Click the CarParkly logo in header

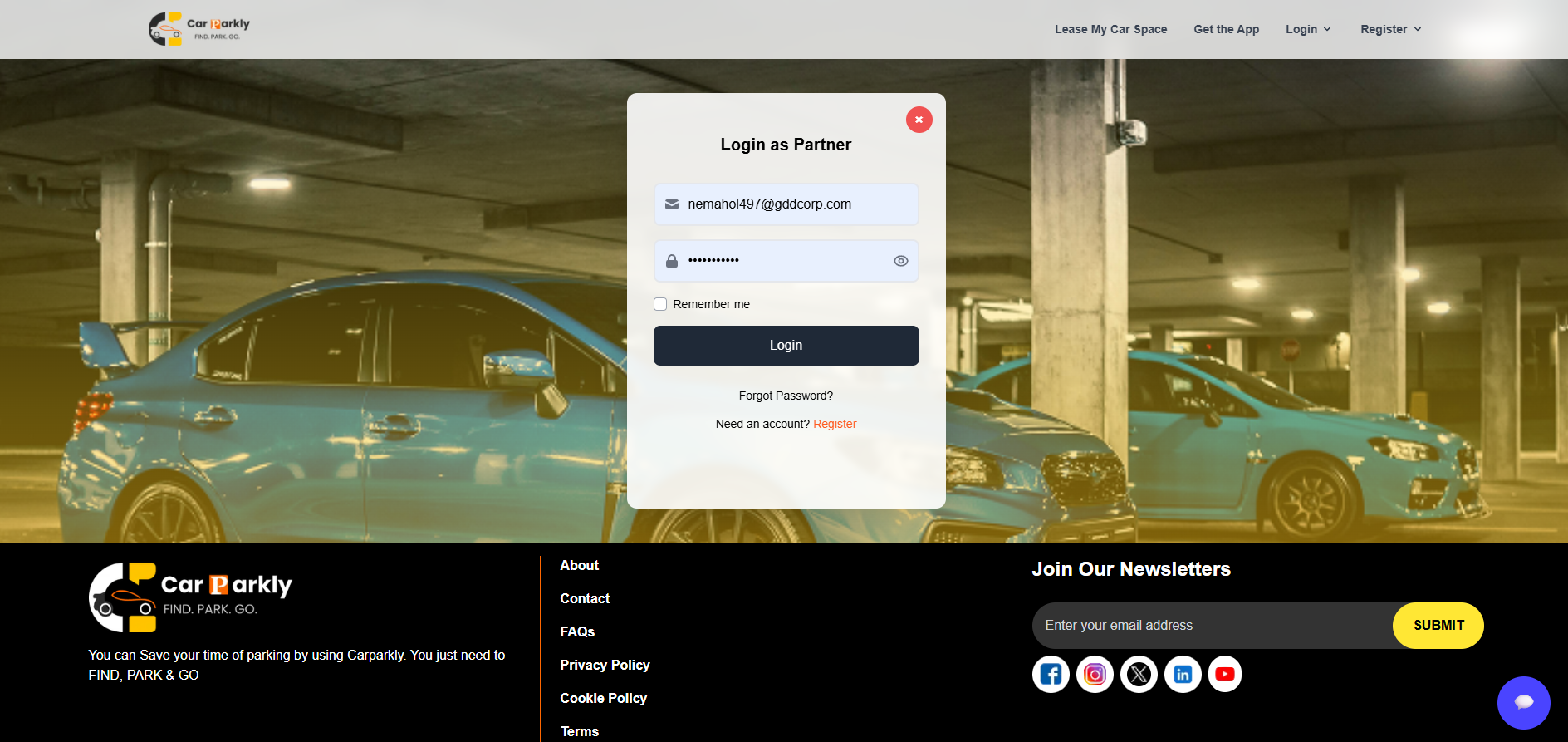199,29
